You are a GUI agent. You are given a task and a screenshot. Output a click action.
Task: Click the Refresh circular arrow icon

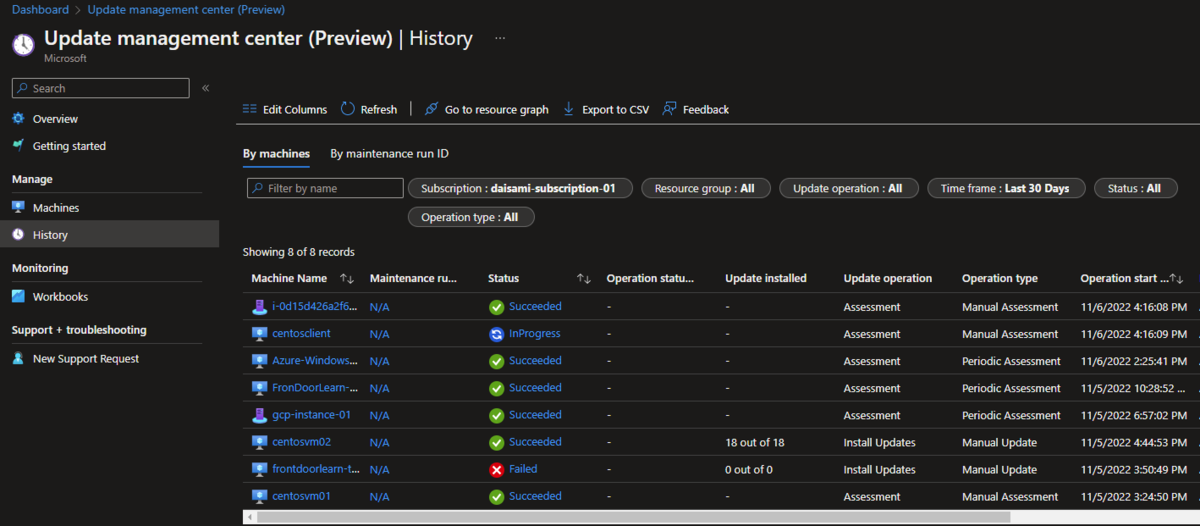click(348, 109)
